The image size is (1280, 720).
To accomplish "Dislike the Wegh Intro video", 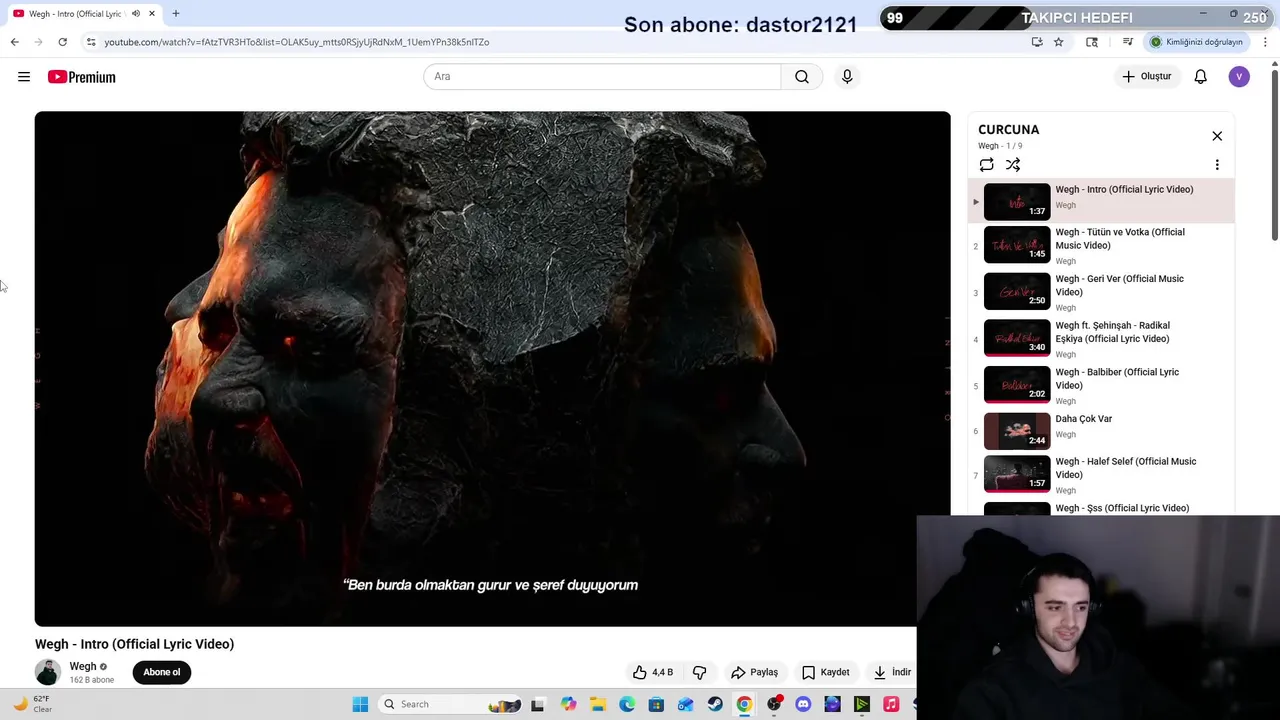I will [699, 672].
